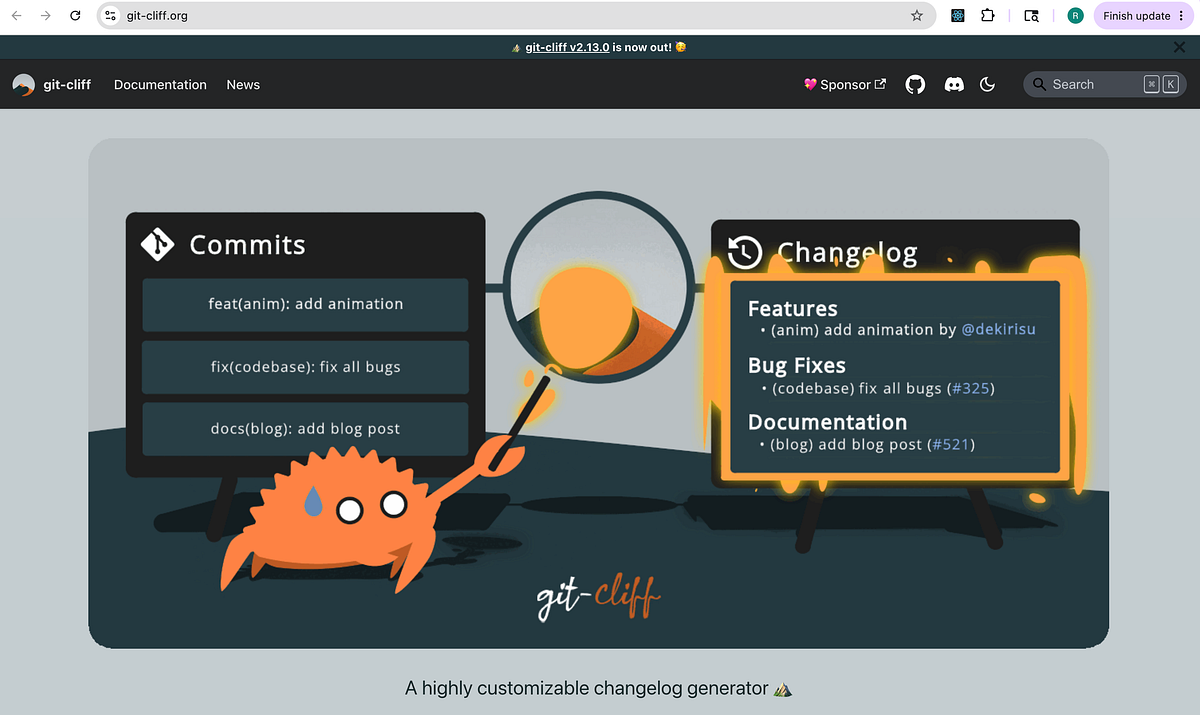The height and width of the screenshot is (715, 1200).
Task: Click the Bug Fixes heading
Action: coord(797,366)
